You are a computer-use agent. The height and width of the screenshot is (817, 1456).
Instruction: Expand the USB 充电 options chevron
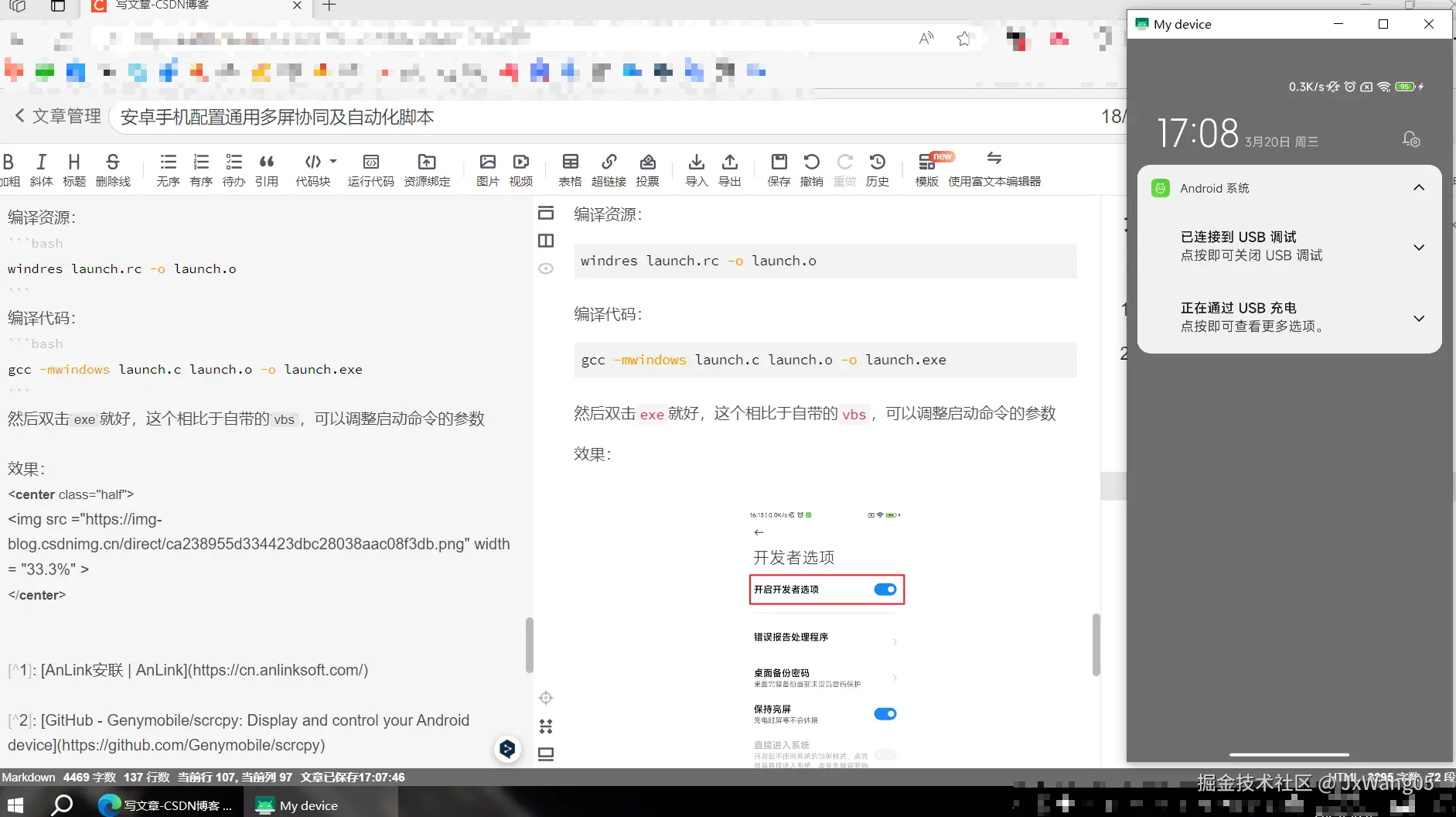pyautogui.click(x=1418, y=318)
